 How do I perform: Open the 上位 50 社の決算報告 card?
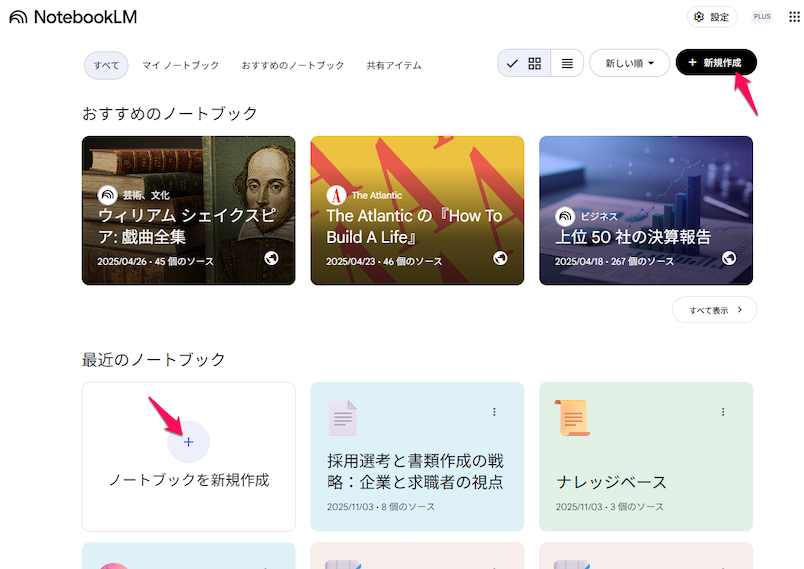(x=646, y=210)
